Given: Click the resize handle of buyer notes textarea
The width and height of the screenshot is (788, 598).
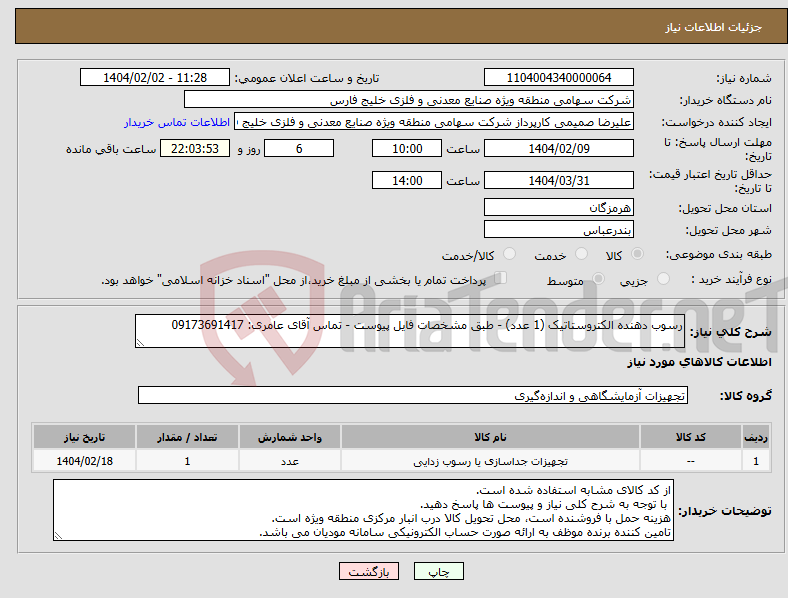Looking at the screenshot, I should pos(58,536).
